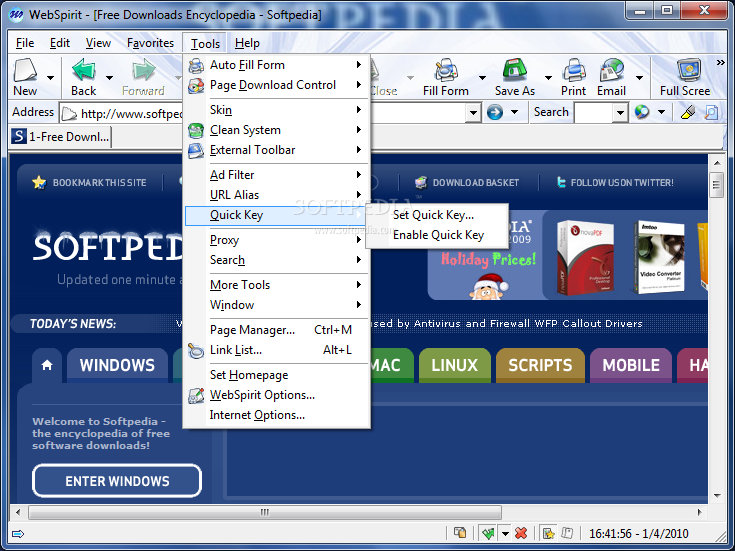
Task: Open the Back history dropdown arrow
Action: pos(109,77)
